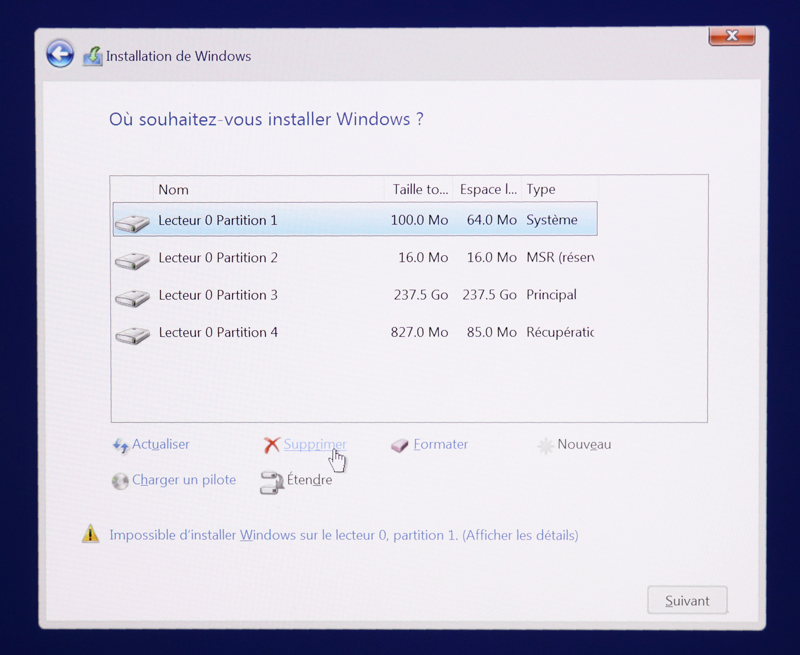Click the 64.0 Mo free space cell
800x655 pixels.
[491, 220]
